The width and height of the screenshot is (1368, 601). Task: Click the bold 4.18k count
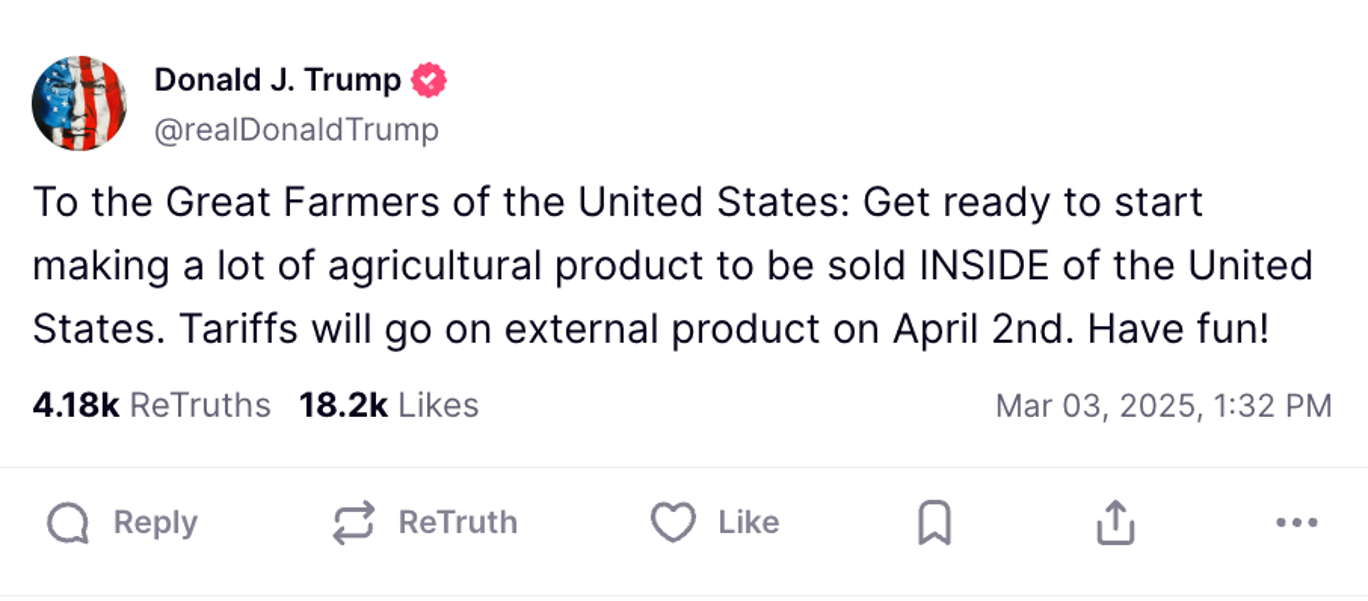[76, 405]
